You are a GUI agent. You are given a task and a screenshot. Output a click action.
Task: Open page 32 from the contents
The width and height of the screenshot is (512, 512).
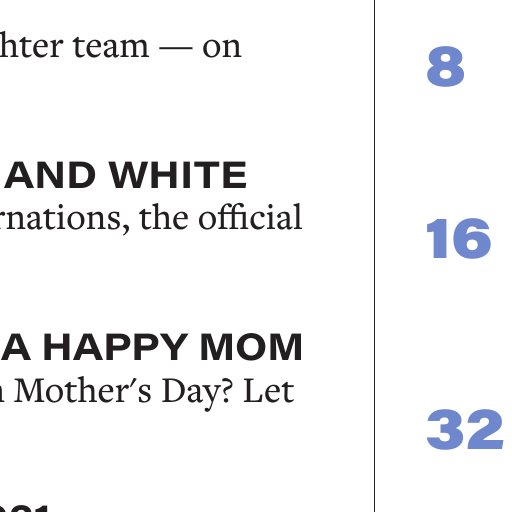[465, 429]
